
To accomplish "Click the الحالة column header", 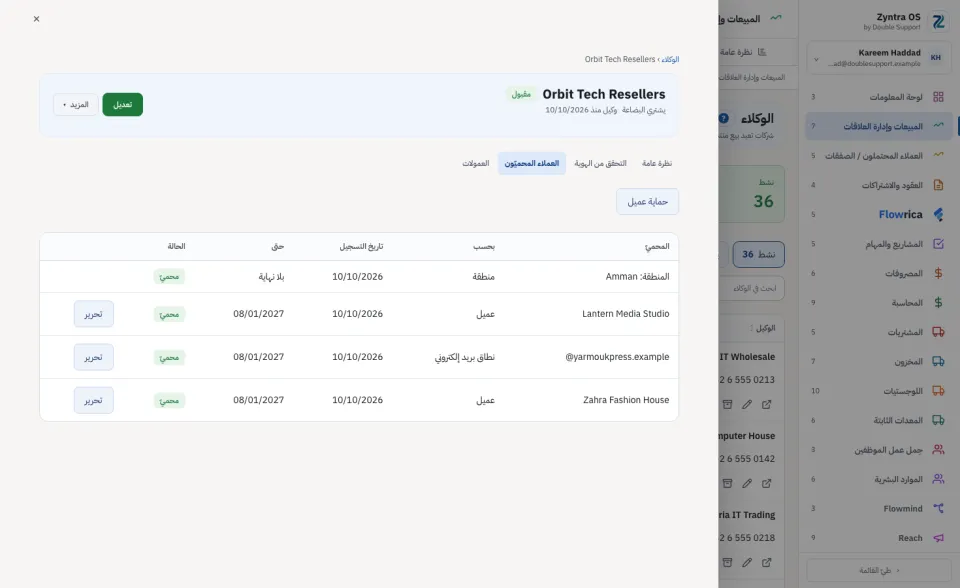I will [x=176, y=246].
